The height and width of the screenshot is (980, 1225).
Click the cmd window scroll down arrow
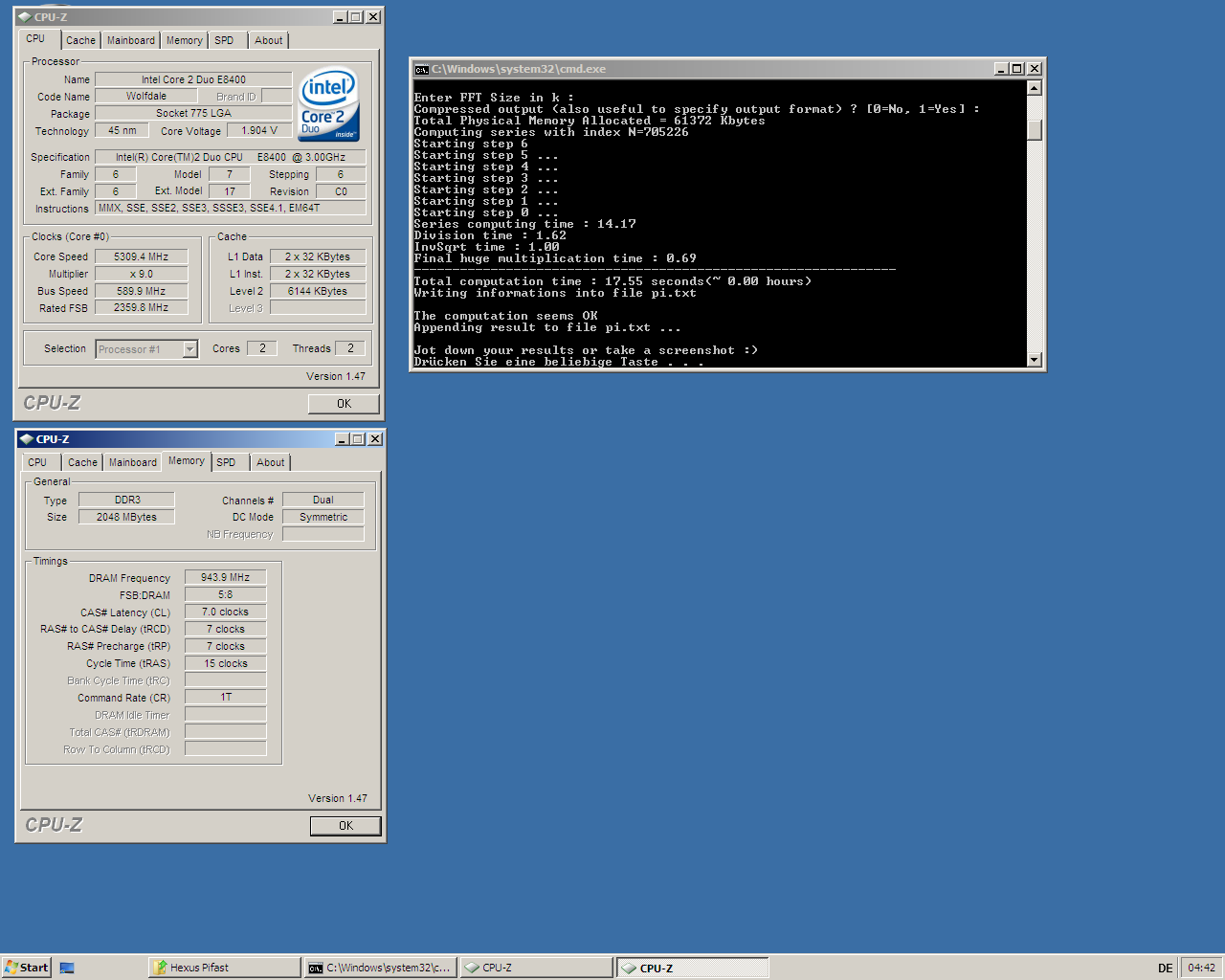pos(1035,360)
